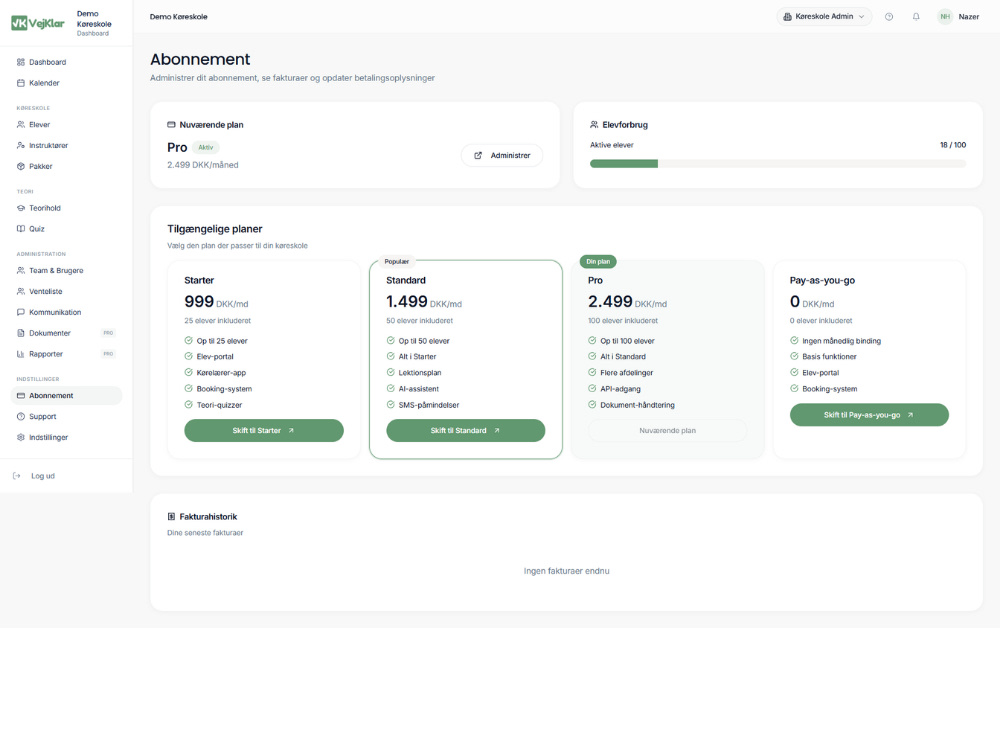Click the Ingen månedlig binding checkmark
This screenshot has width=1000, height=750.
(x=794, y=341)
